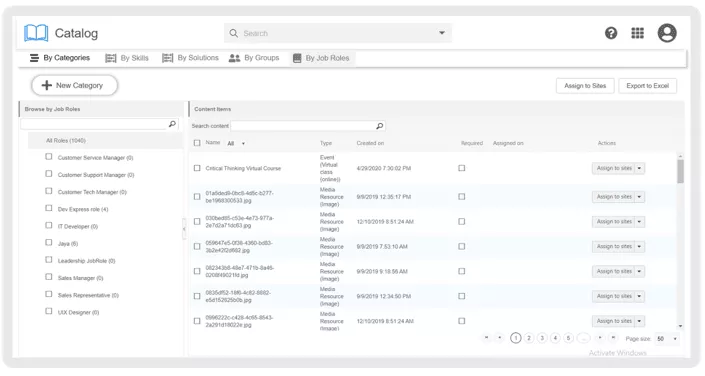Image resolution: width=705 pixels, height=376 pixels.
Task: Go to last page pagination icon
Action: 612,338
